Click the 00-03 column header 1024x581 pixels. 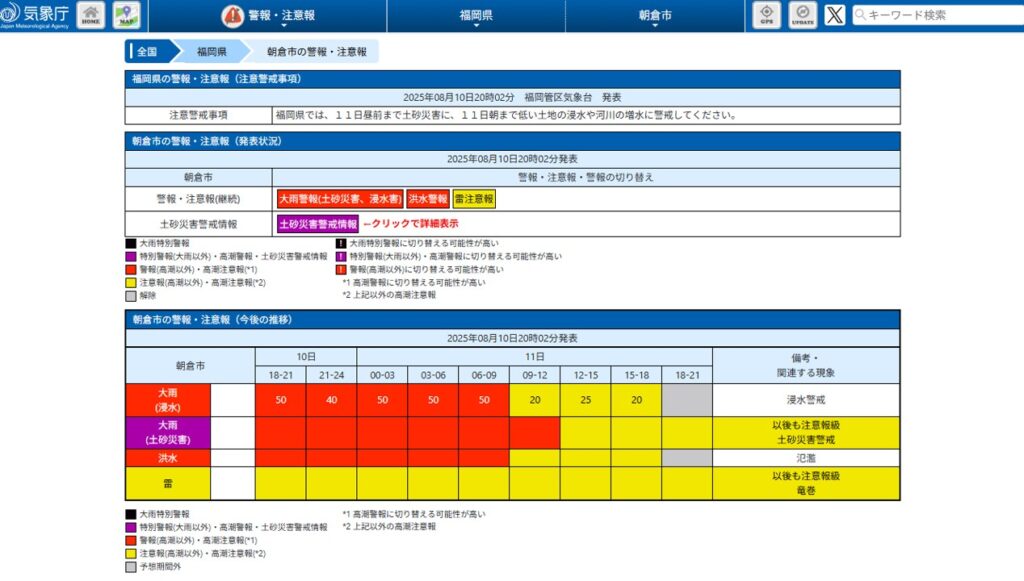click(382, 375)
